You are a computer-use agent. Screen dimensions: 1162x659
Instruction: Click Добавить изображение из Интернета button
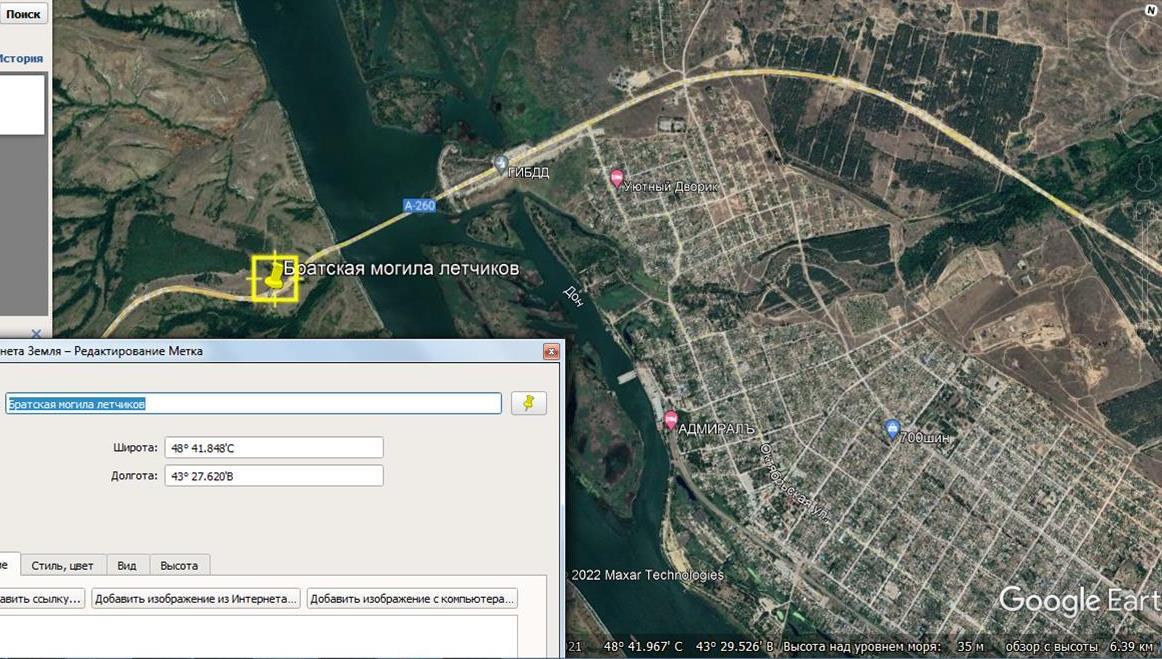pos(196,599)
